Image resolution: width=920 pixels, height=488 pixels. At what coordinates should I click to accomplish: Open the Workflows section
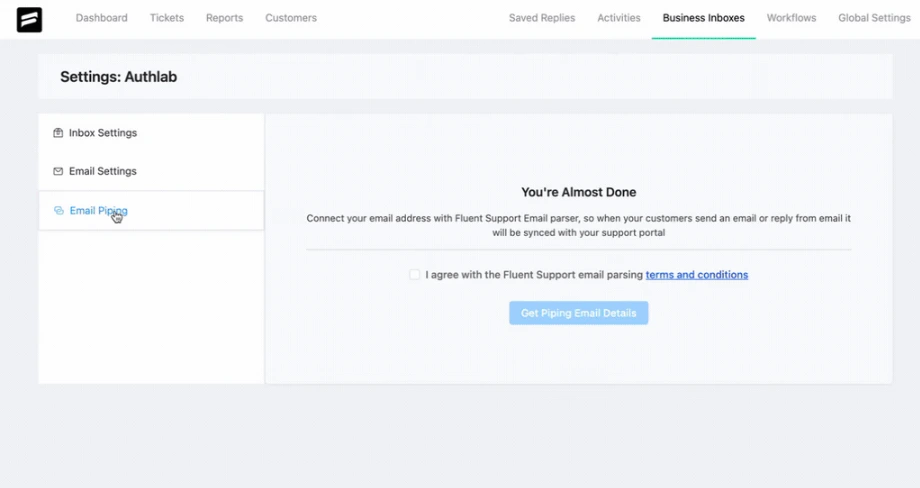pyautogui.click(x=792, y=18)
